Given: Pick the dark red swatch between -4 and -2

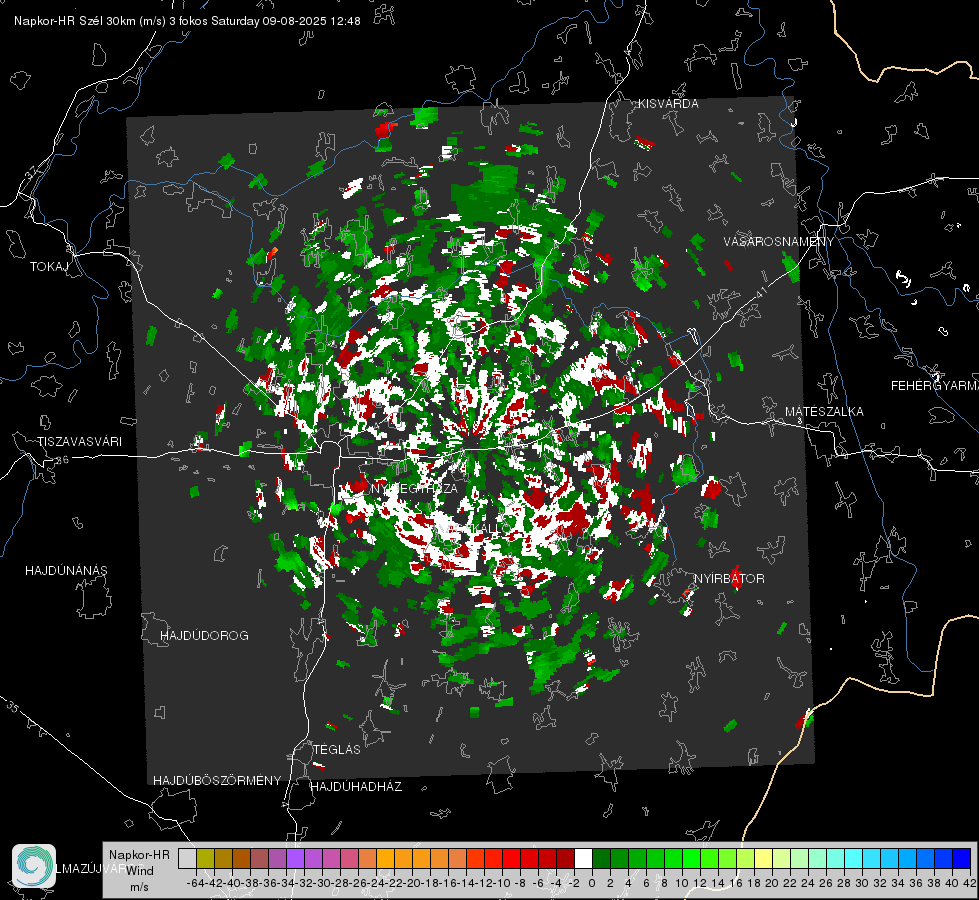Looking at the screenshot, I should 565,858.
